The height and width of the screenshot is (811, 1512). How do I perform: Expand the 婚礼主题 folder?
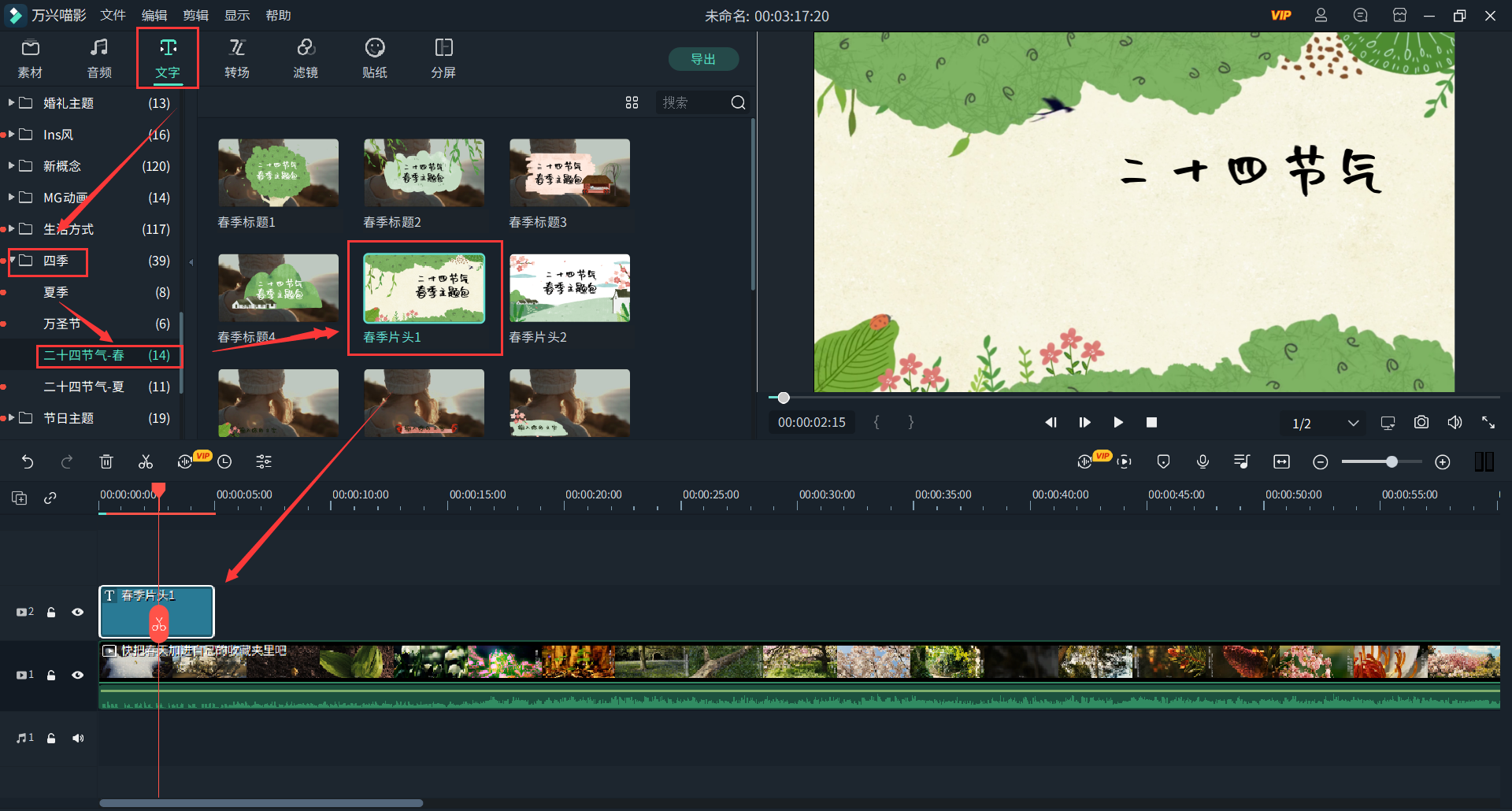click(12, 103)
